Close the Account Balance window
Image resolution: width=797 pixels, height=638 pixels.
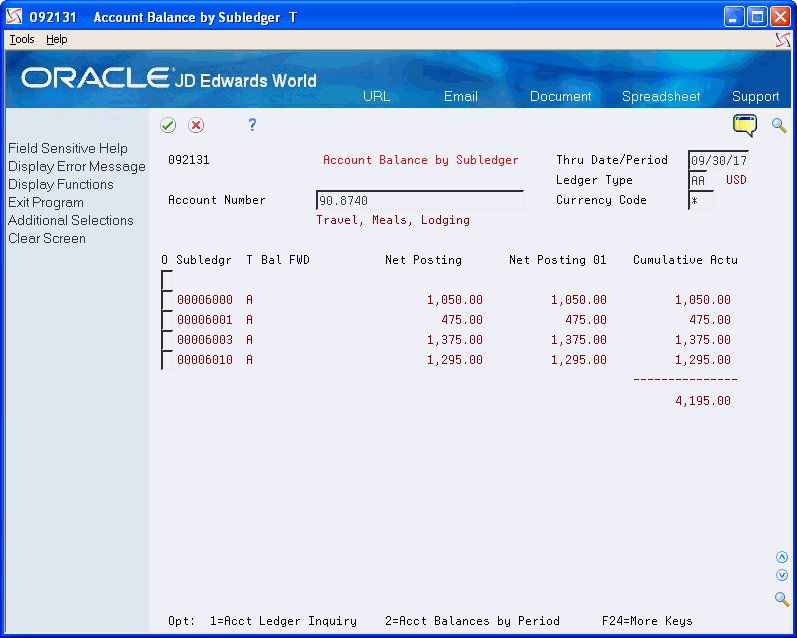780,17
